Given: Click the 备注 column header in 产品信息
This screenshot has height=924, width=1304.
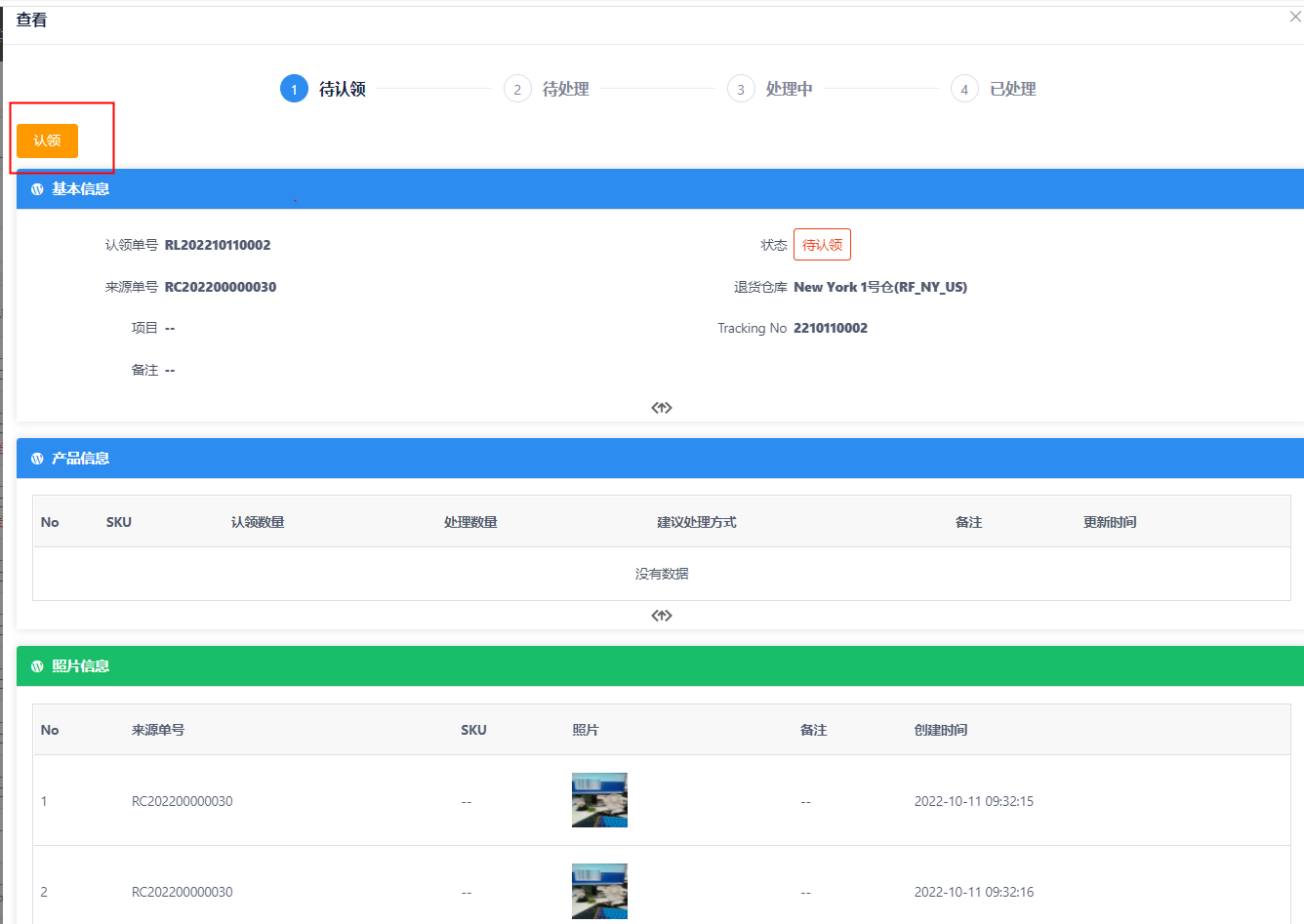Looking at the screenshot, I should [x=968, y=522].
